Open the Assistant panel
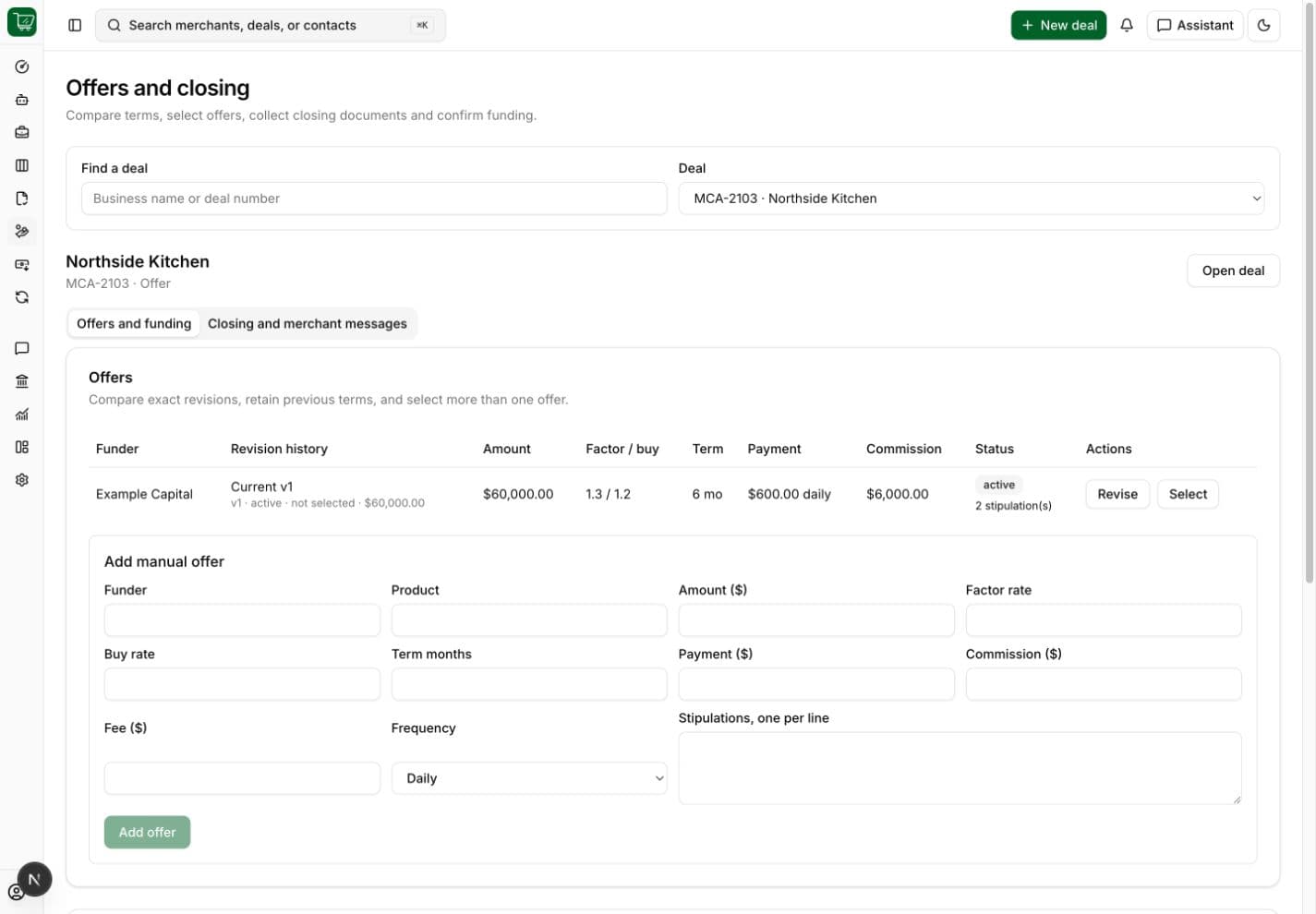The width and height of the screenshot is (1316, 914). (1195, 25)
